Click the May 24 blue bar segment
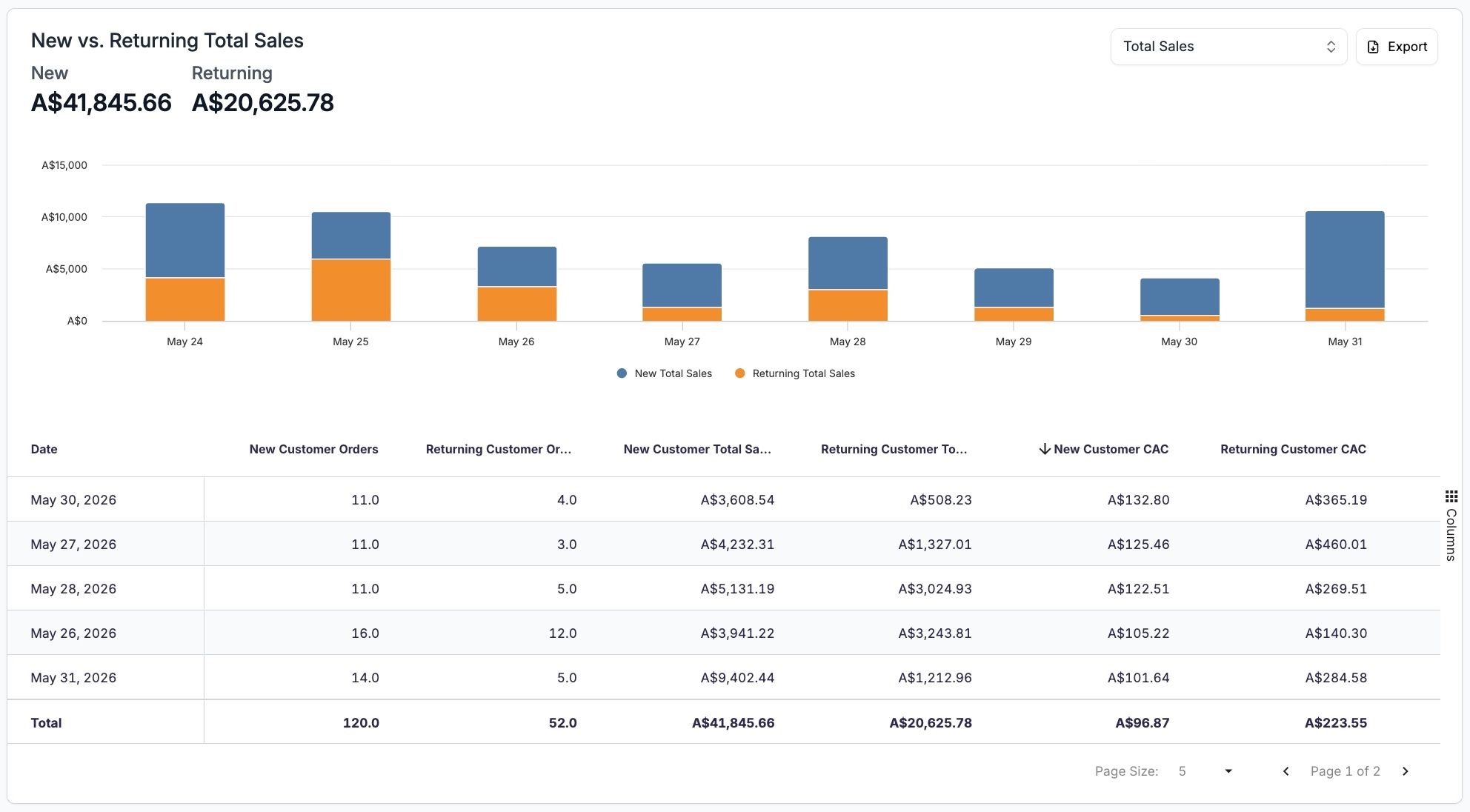 (185, 240)
